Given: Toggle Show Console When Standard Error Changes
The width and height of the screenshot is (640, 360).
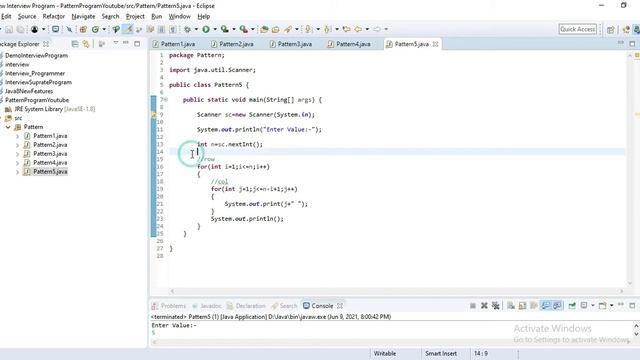Looking at the screenshot, I should click(x=557, y=306).
